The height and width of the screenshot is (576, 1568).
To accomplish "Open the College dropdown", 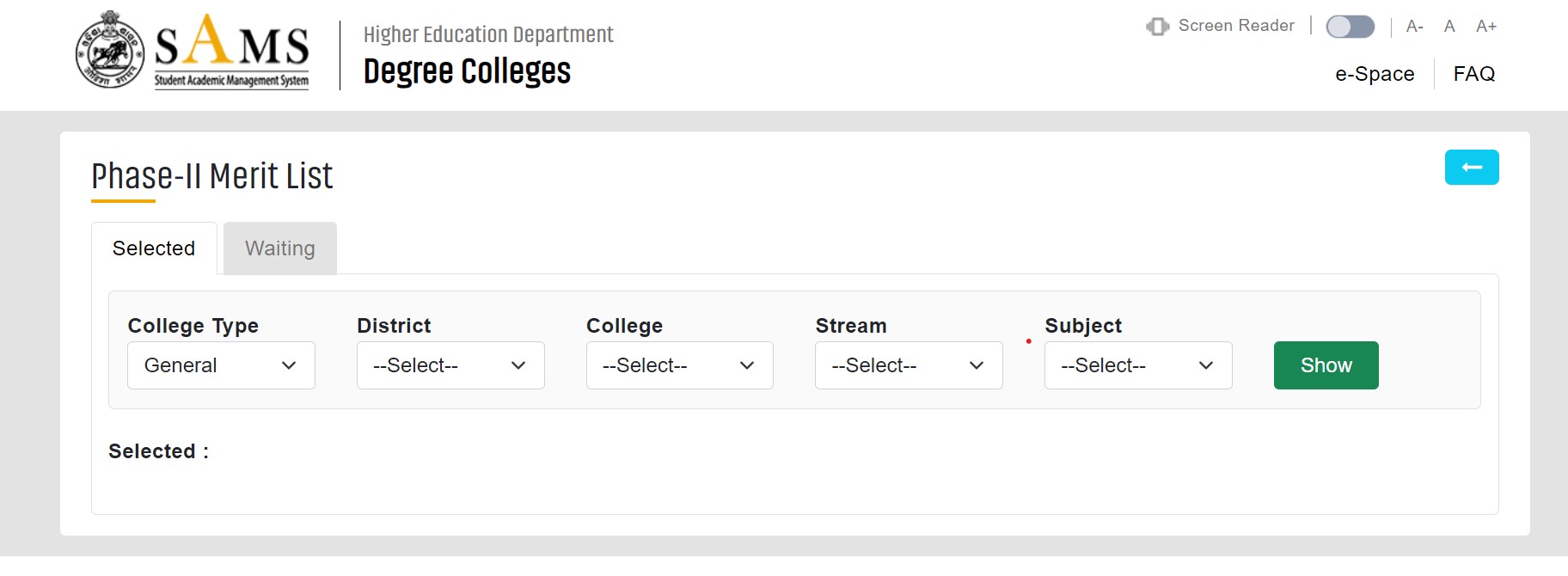I will click(679, 365).
